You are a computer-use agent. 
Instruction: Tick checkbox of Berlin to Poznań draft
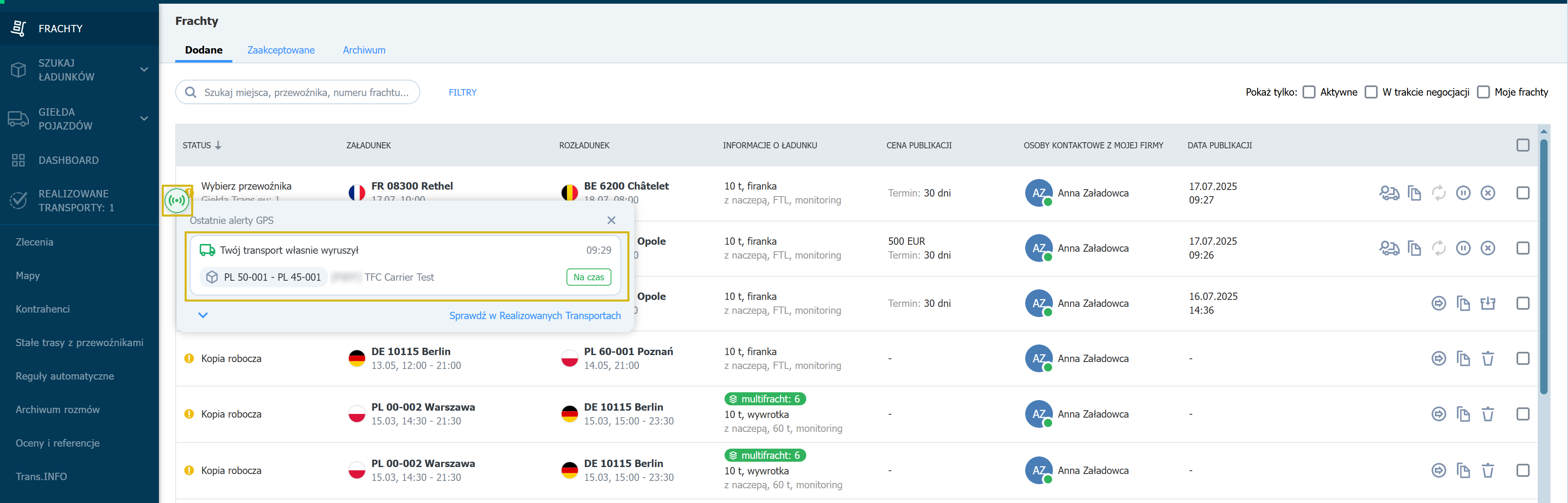click(1523, 359)
